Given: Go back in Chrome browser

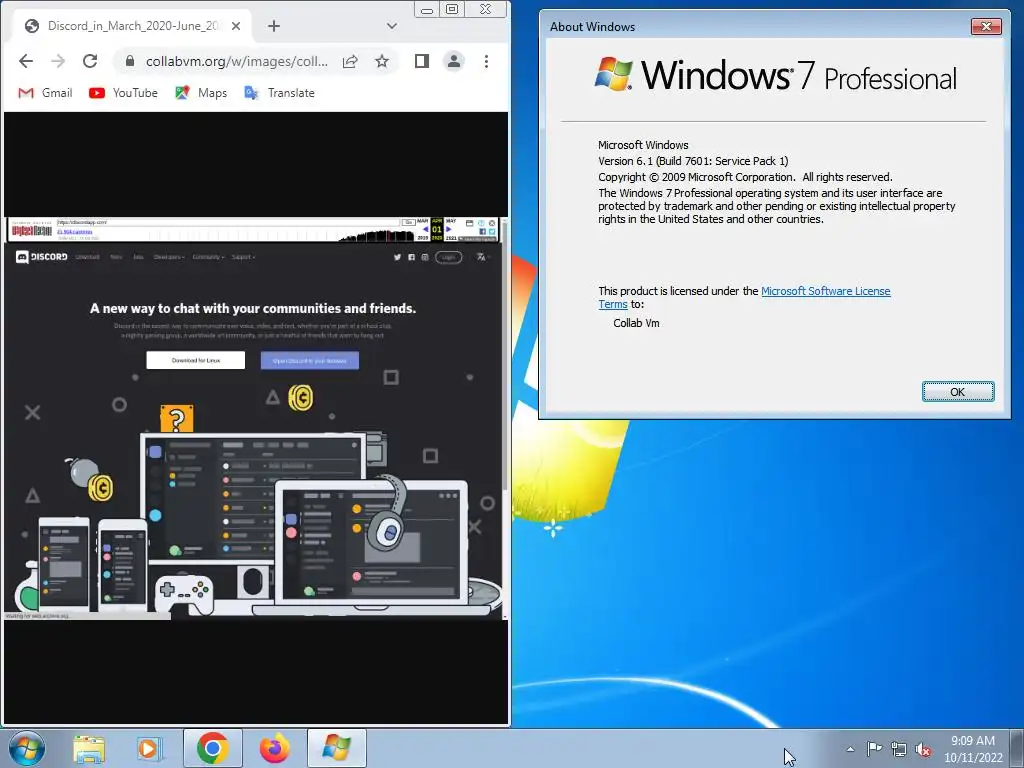Looking at the screenshot, I should pyautogui.click(x=26, y=61).
